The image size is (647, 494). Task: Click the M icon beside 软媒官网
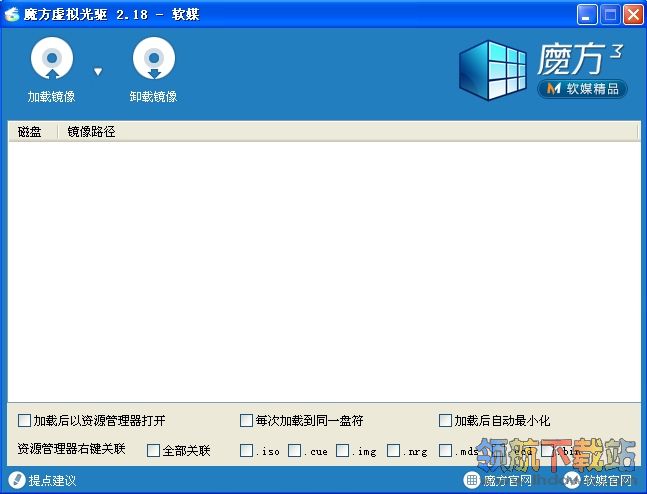(572, 480)
